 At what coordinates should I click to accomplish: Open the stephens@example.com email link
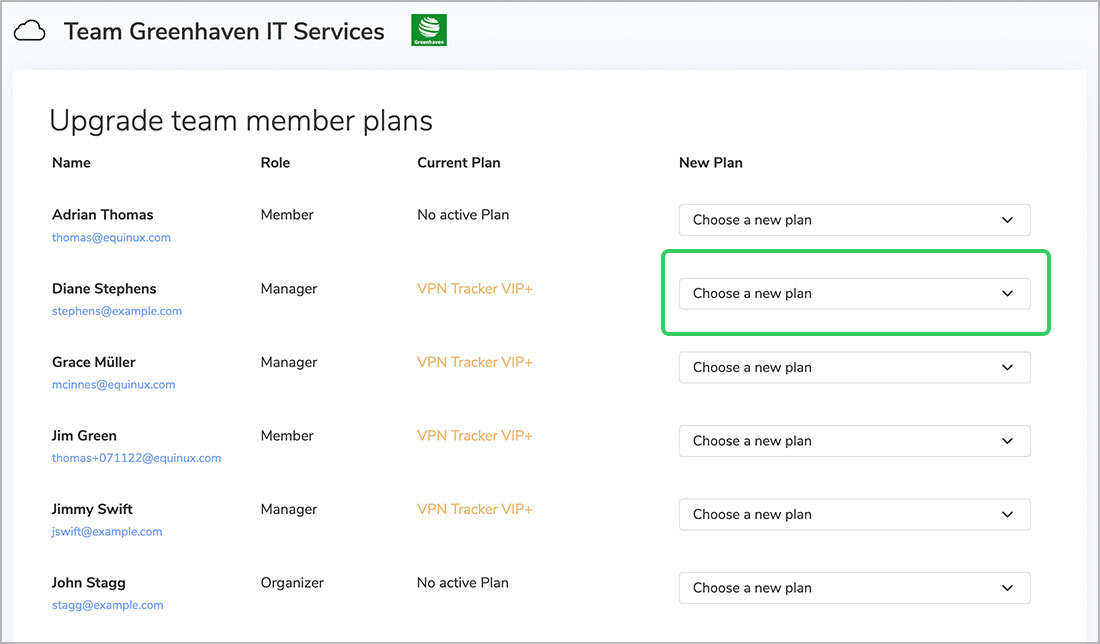(117, 311)
